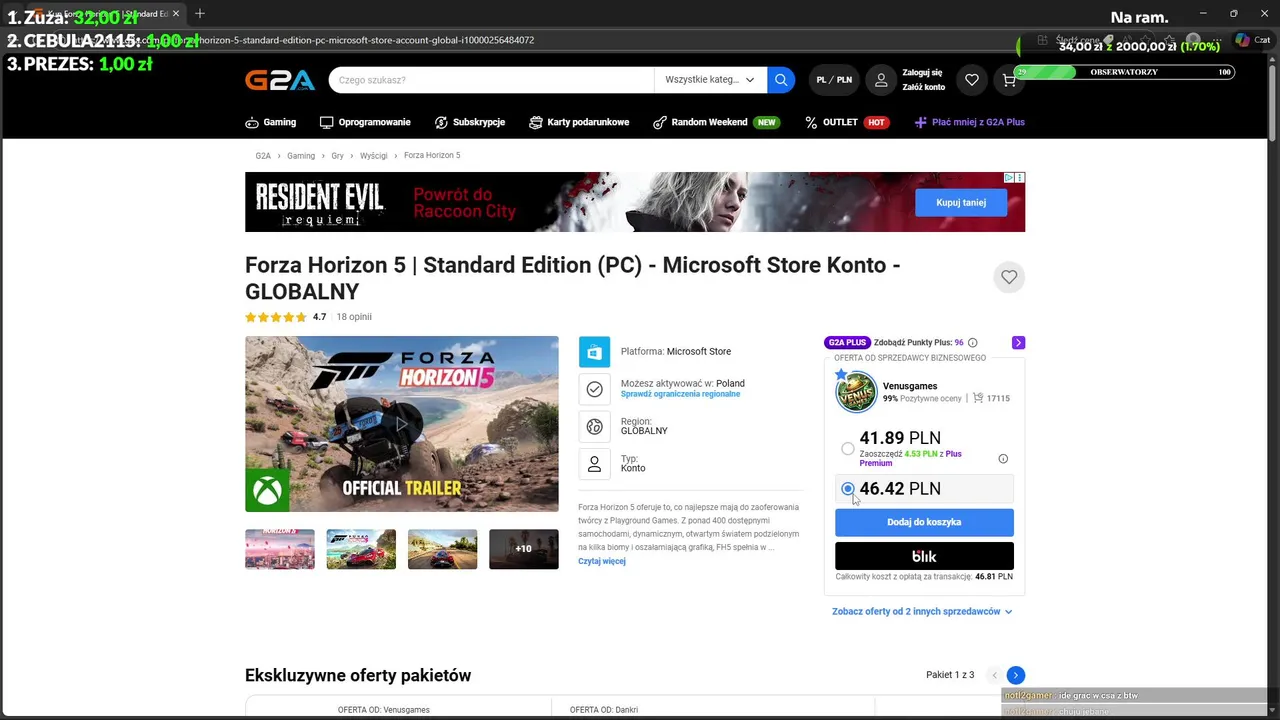1280x720 pixels.
Task: Click Zaloguj się link
Action: 922,73
